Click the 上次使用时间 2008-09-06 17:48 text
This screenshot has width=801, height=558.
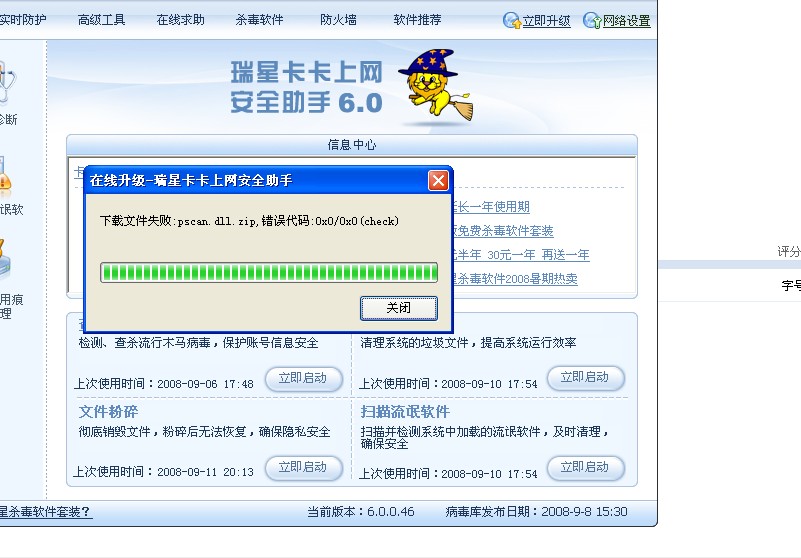(x=163, y=384)
